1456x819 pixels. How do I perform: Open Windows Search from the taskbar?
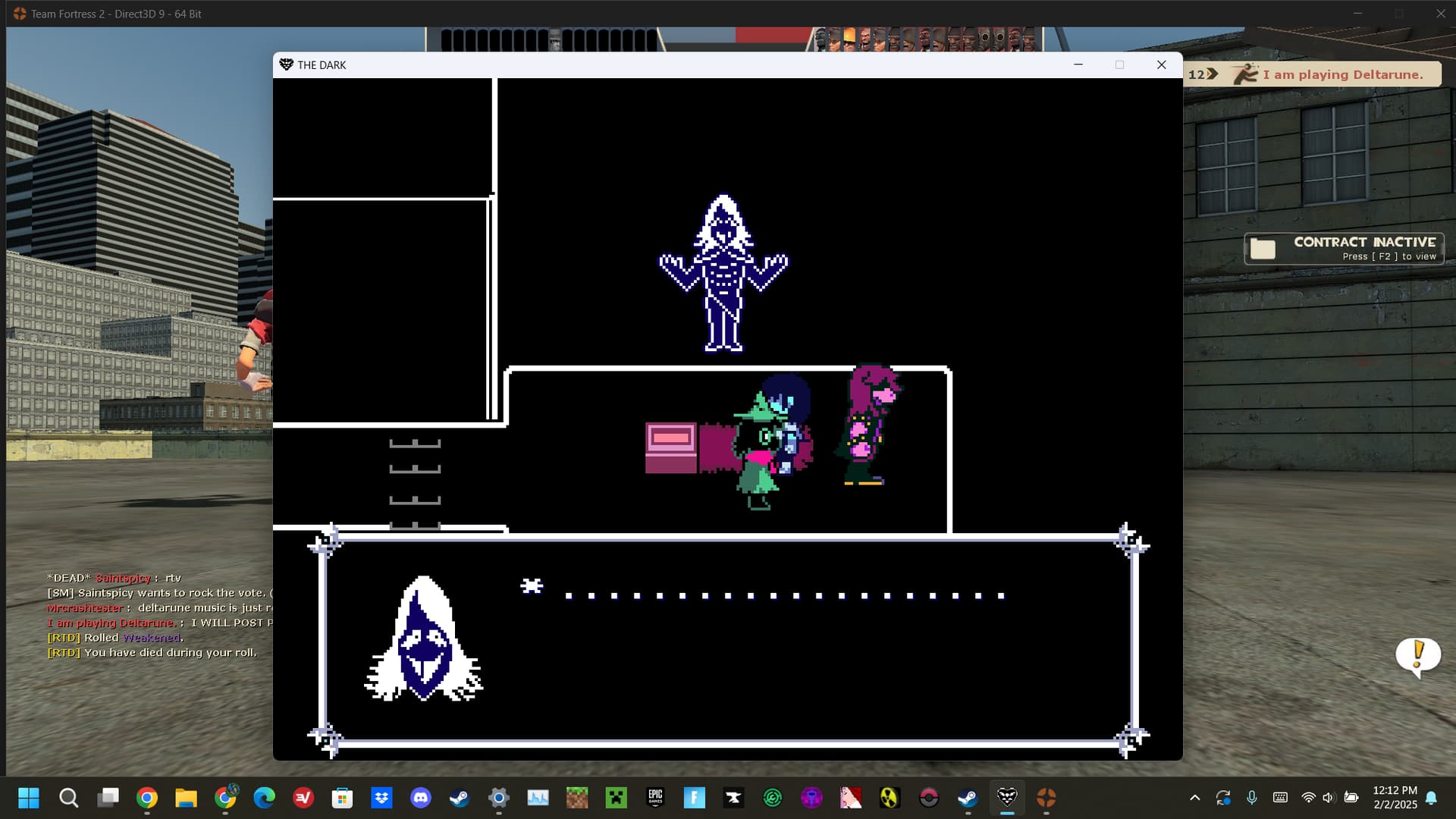pos(68,798)
